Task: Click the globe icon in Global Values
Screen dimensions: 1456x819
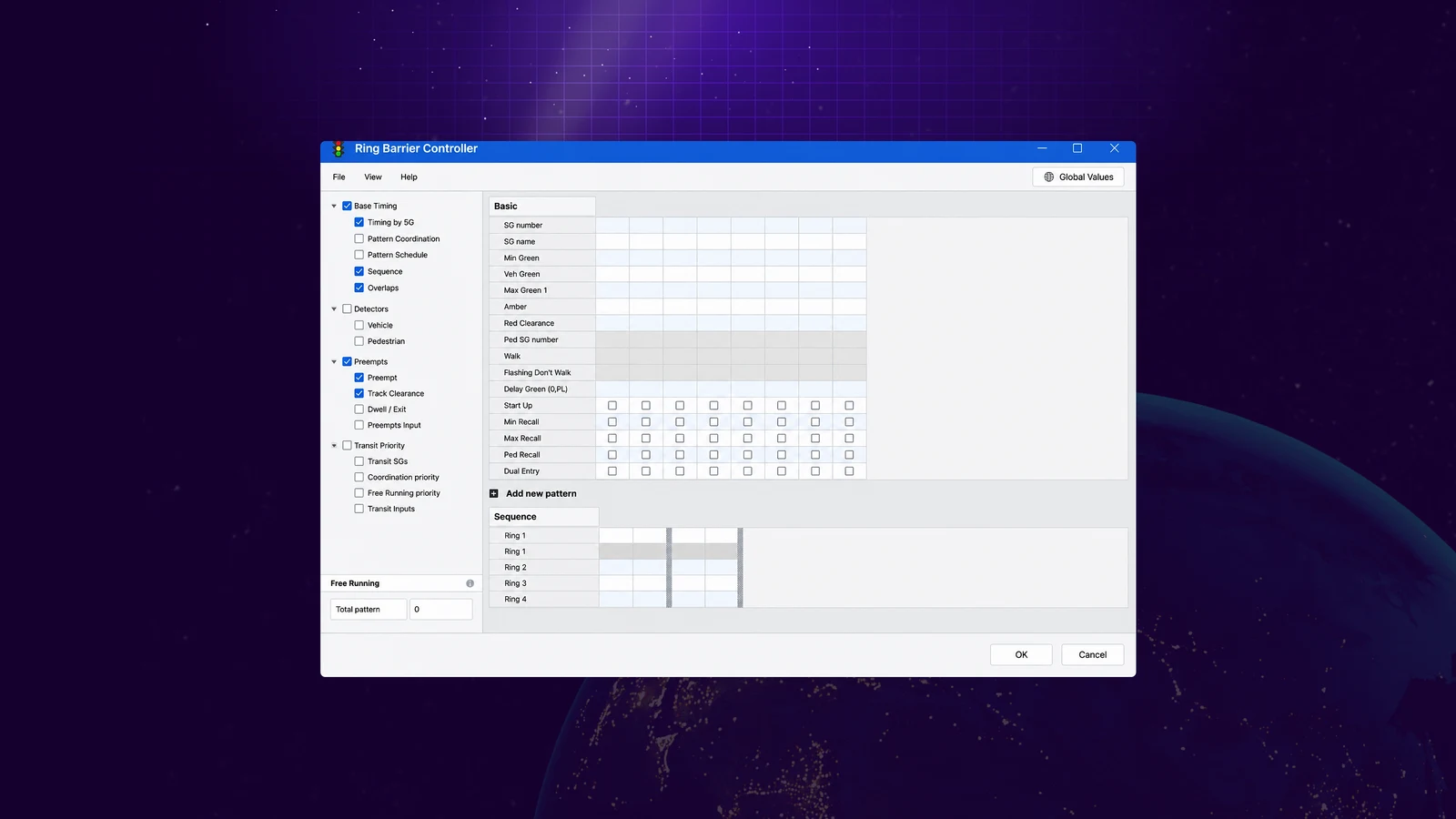Action: 1048,177
